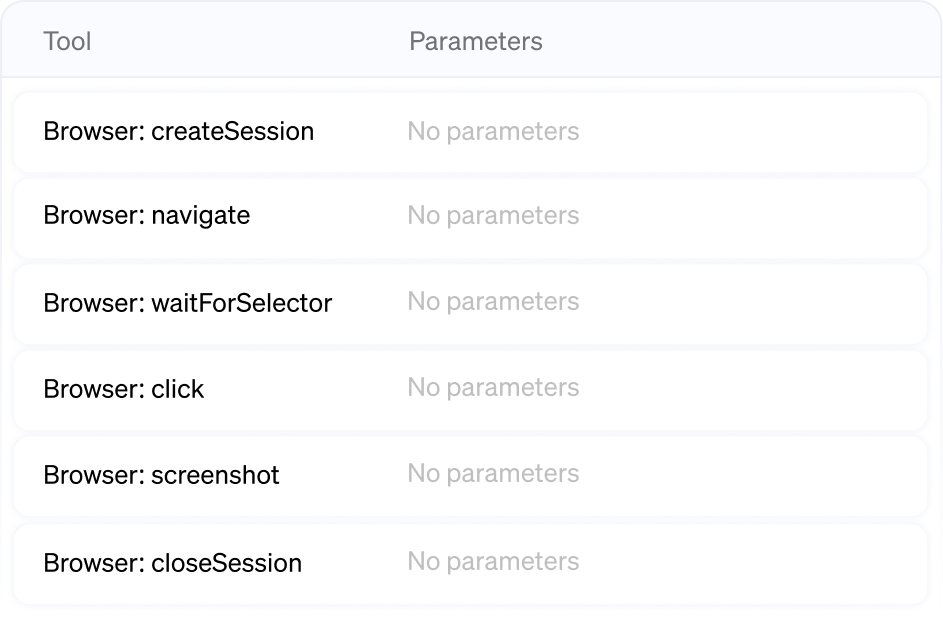Image resolution: width=943 pixels, height=620 pixels.
Task: Click the "Parameters" column header
Action: coord(476,41)
